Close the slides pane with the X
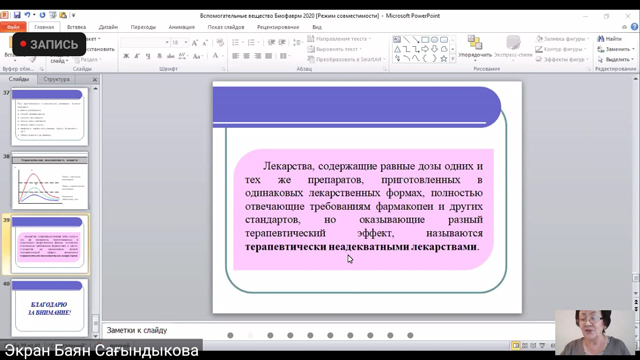This screenshot has height=360, width=640. (95, 80)
